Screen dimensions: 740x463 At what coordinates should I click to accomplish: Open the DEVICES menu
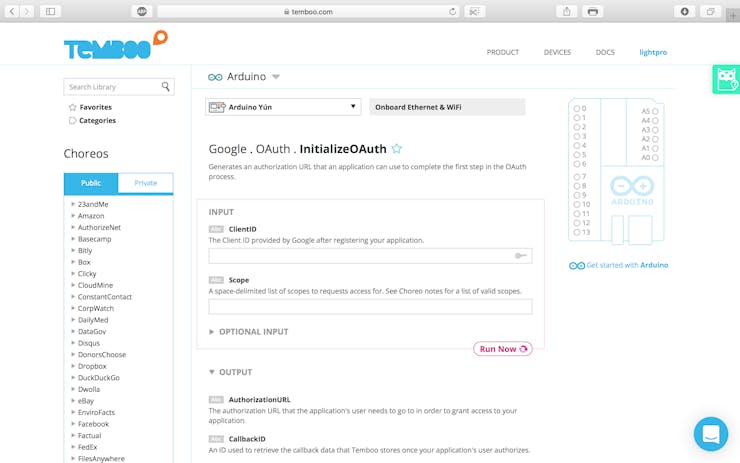click(x=557, y=52)
